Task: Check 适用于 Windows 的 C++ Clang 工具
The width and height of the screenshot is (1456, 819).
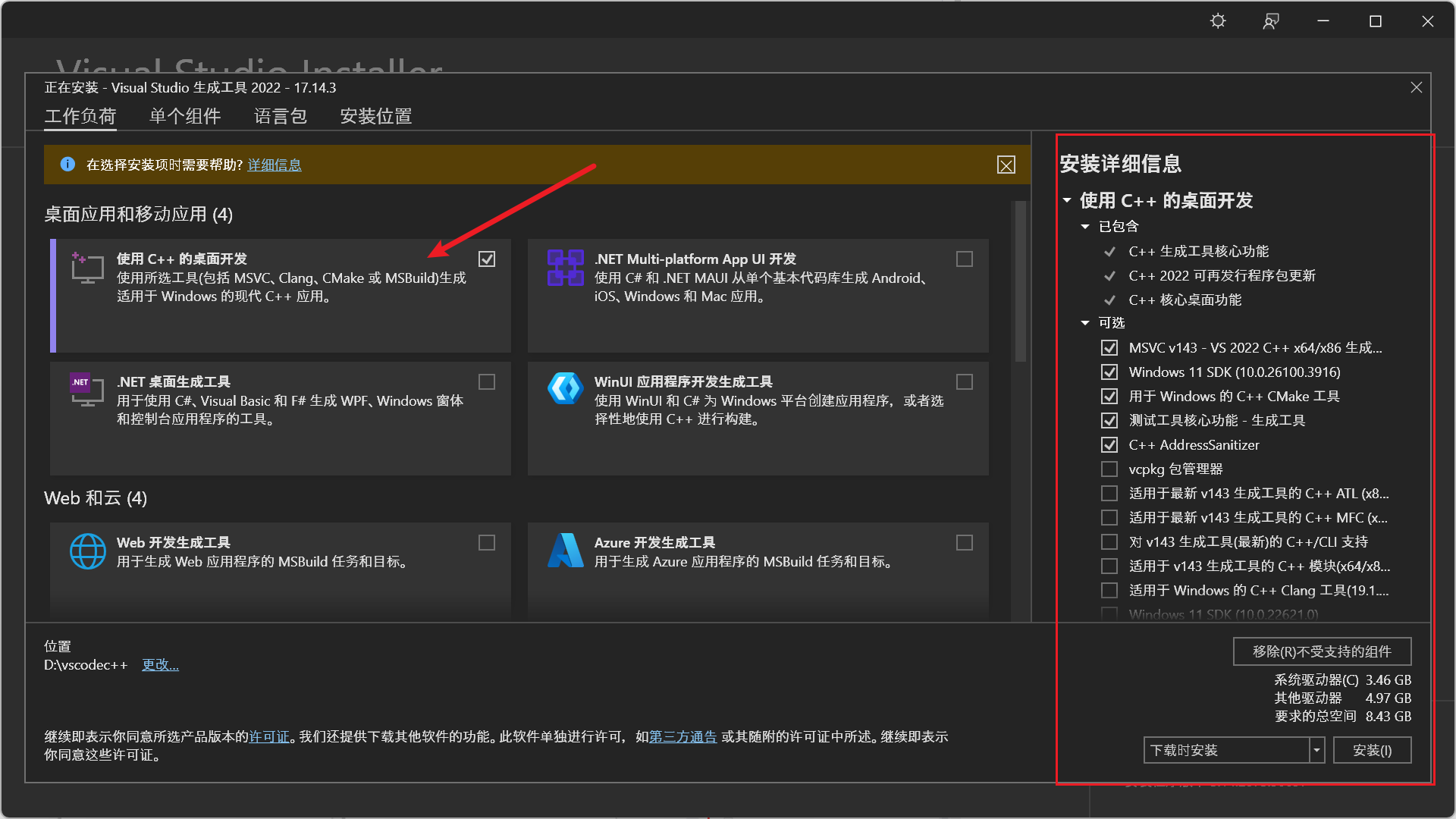Action: pyautogui.click(x=1109, y=590)
